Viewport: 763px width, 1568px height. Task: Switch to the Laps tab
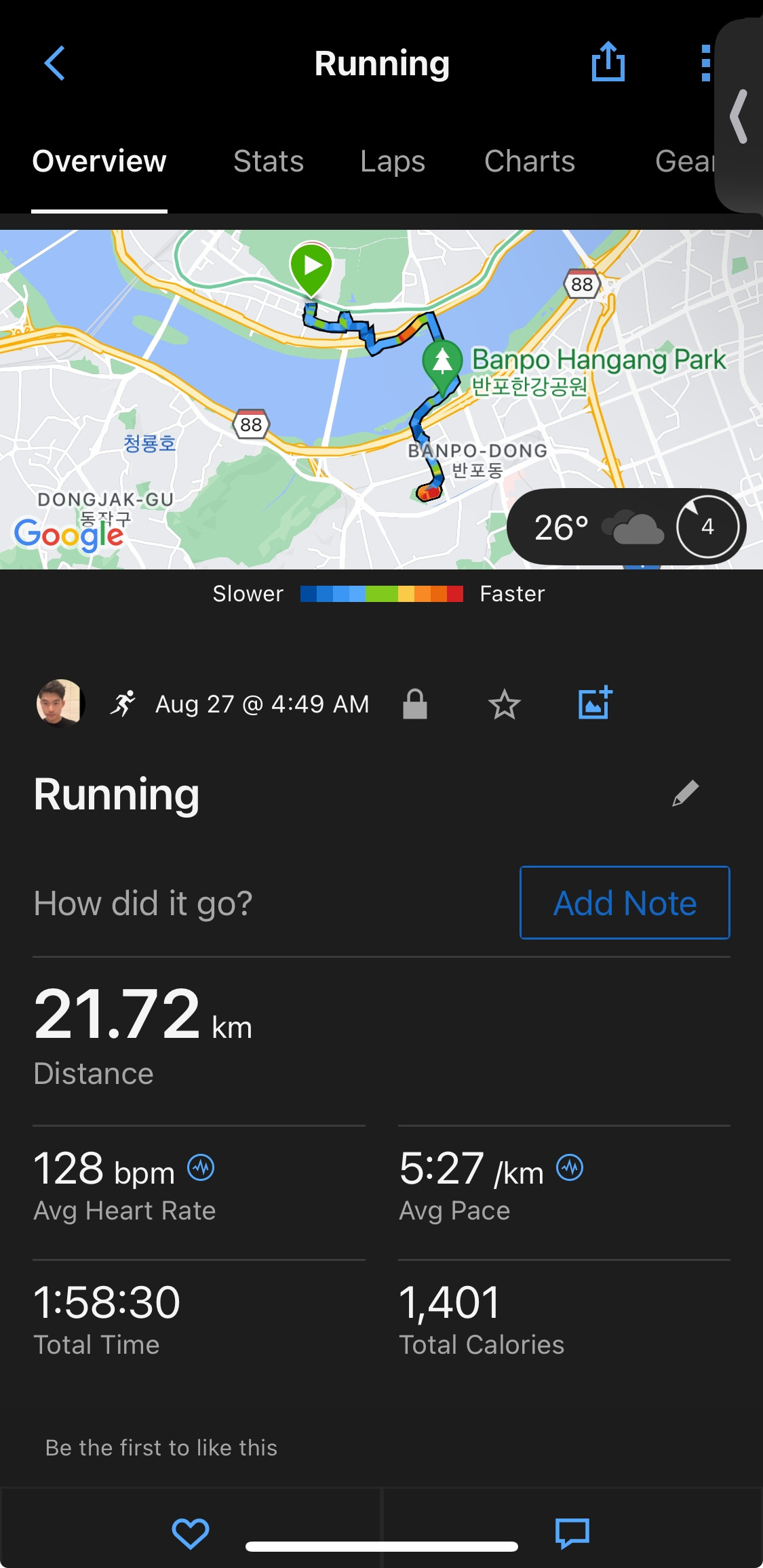[393, 161]
